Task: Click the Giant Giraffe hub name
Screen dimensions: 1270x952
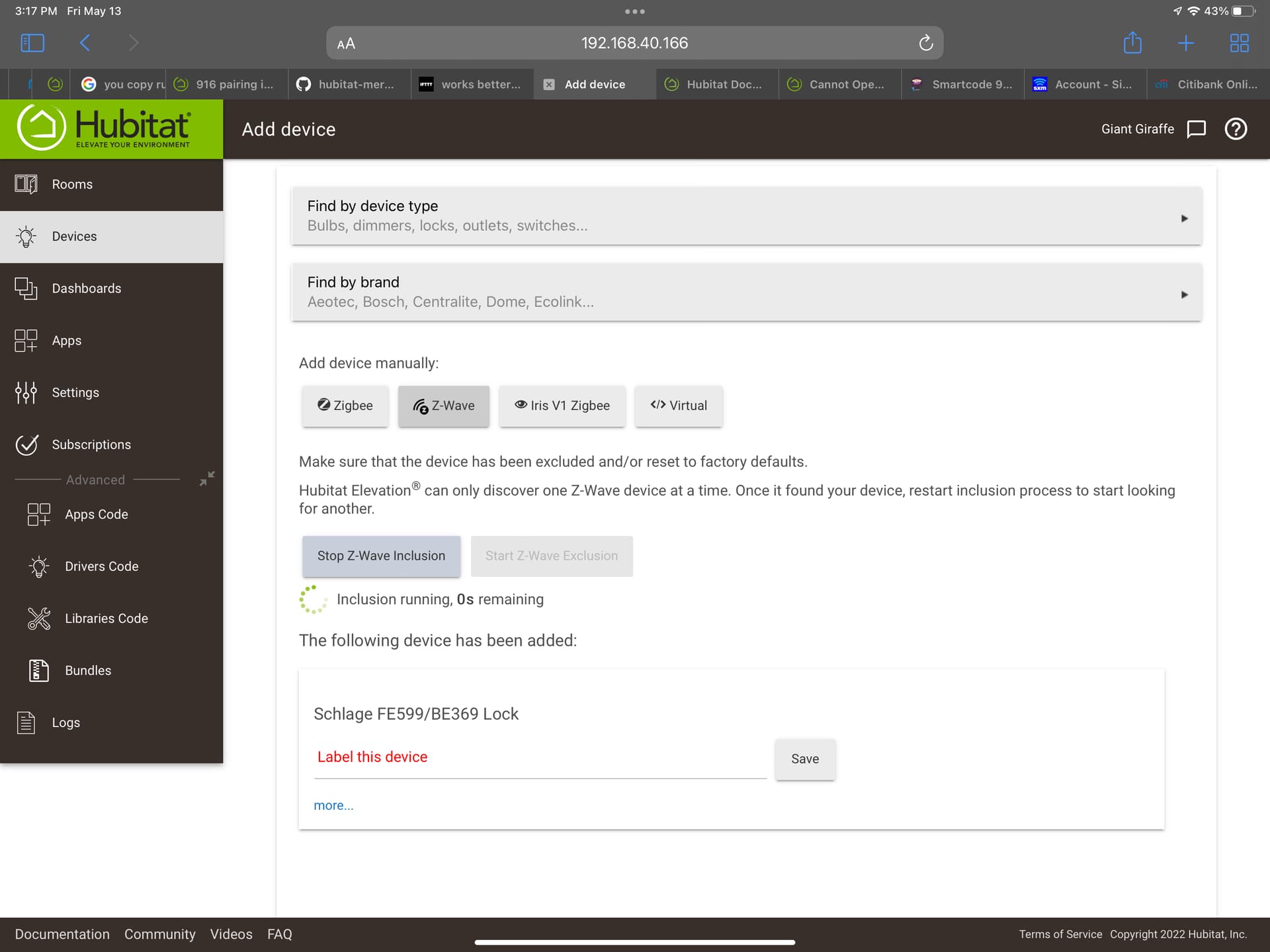Action: click(x=1137, y=129)
